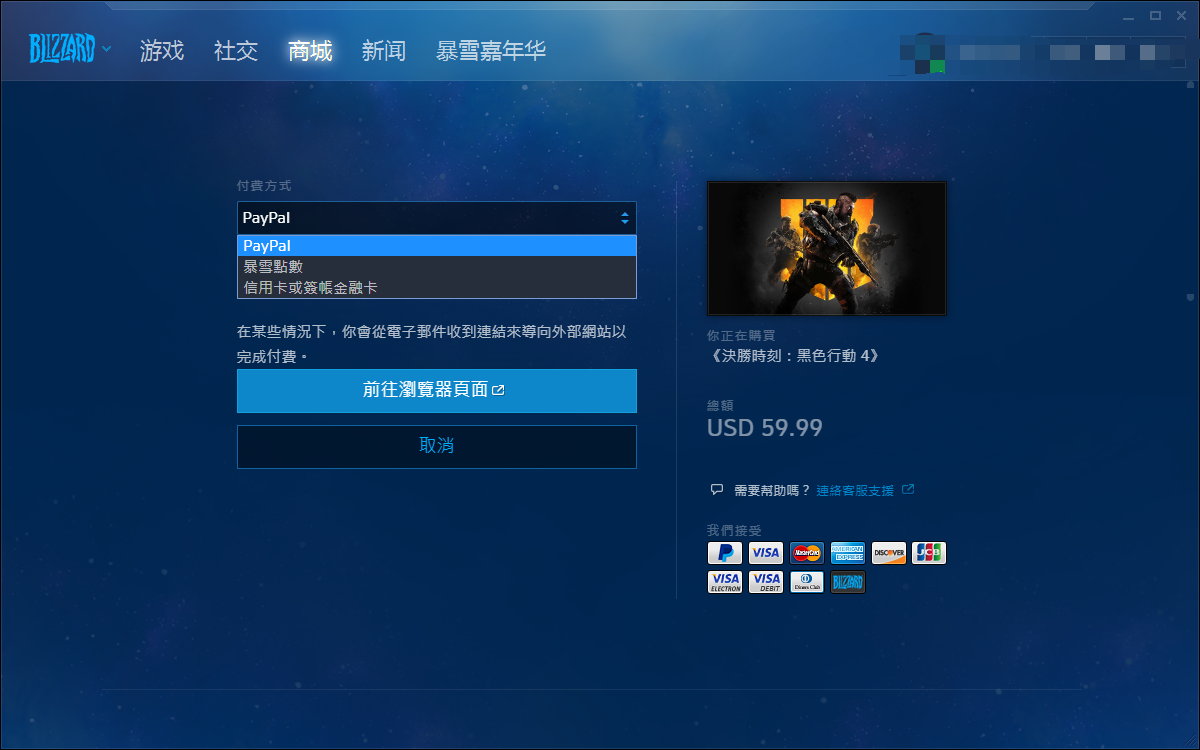This screenshot has height=750, width=1200.
Task: Select 信用卡或簽帳金融卡 payment option
Action: coord(437,288)
